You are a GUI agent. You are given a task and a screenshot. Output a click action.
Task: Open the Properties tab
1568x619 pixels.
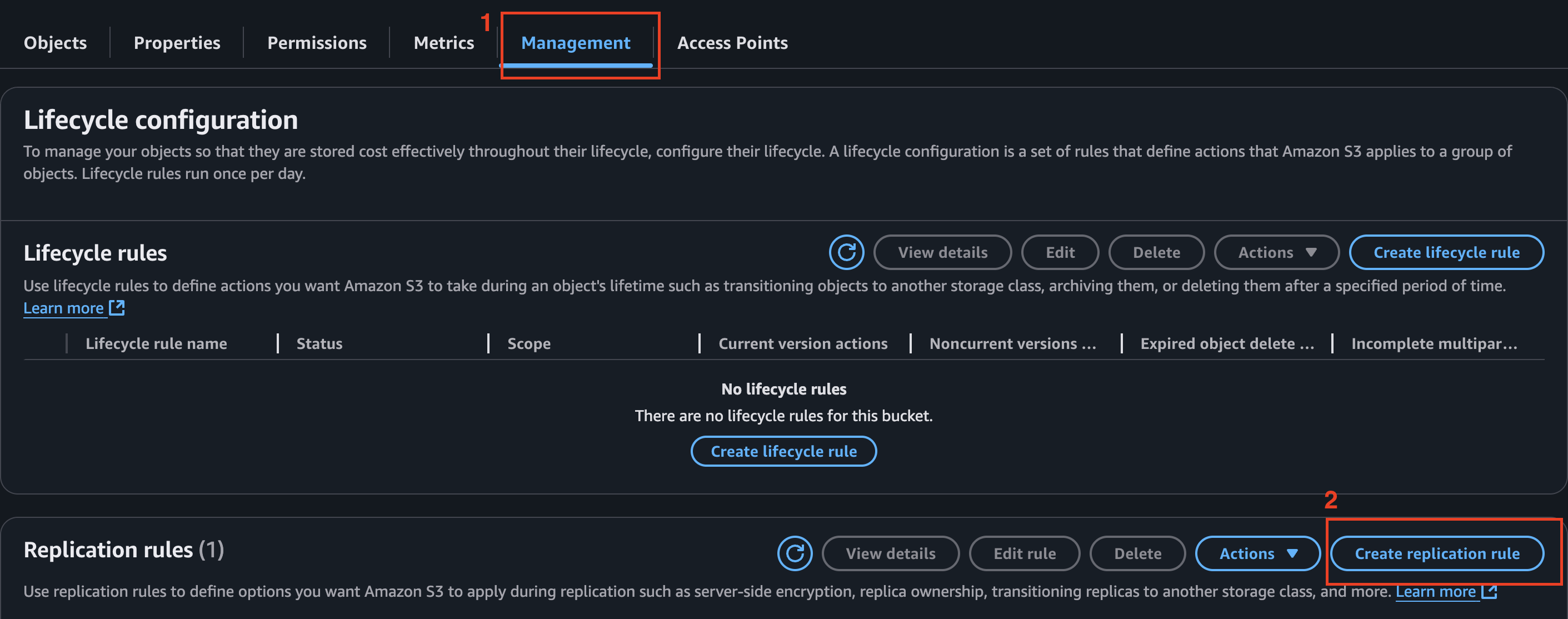[x=177, y=43]
